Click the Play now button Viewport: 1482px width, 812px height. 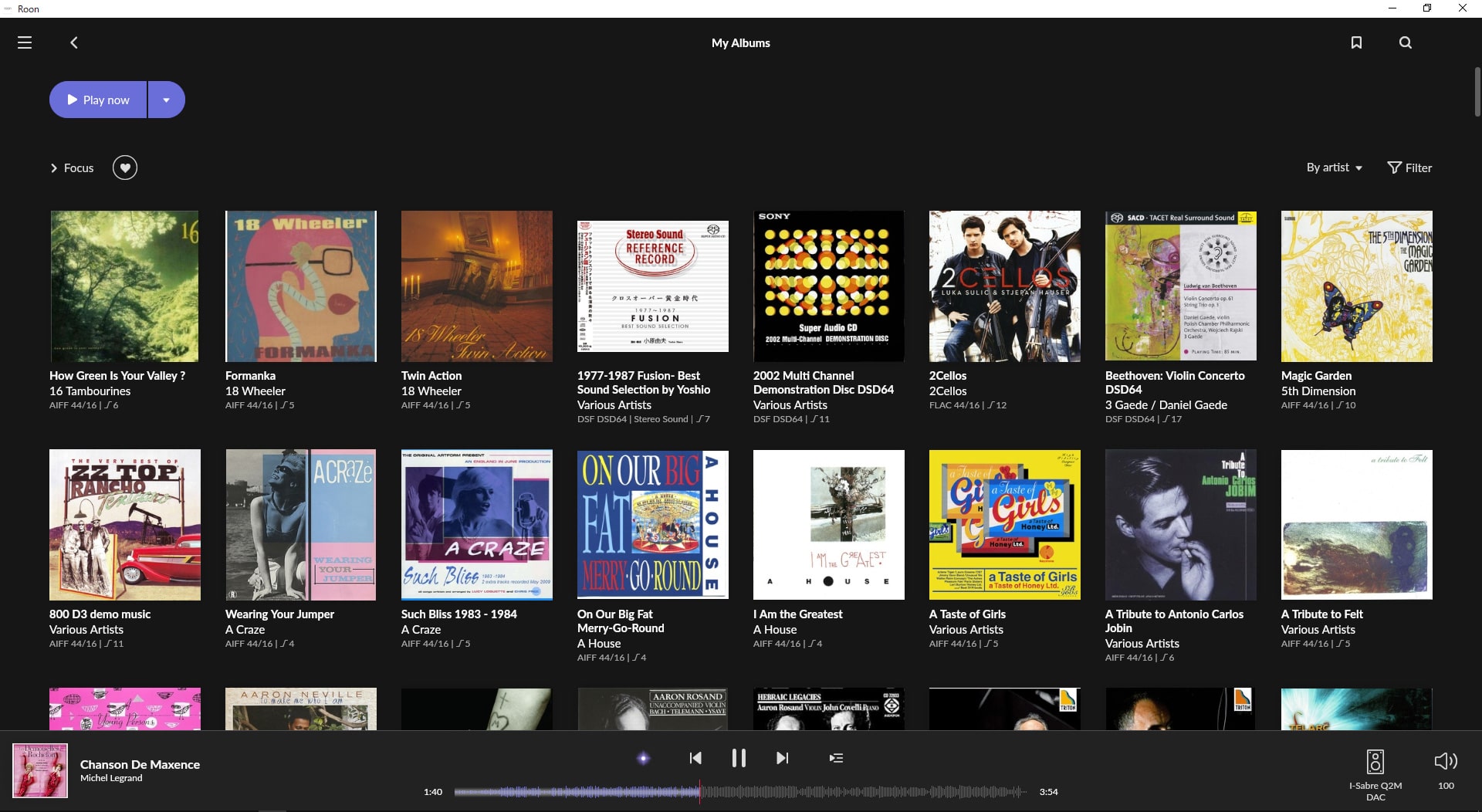tap(98, 100)
